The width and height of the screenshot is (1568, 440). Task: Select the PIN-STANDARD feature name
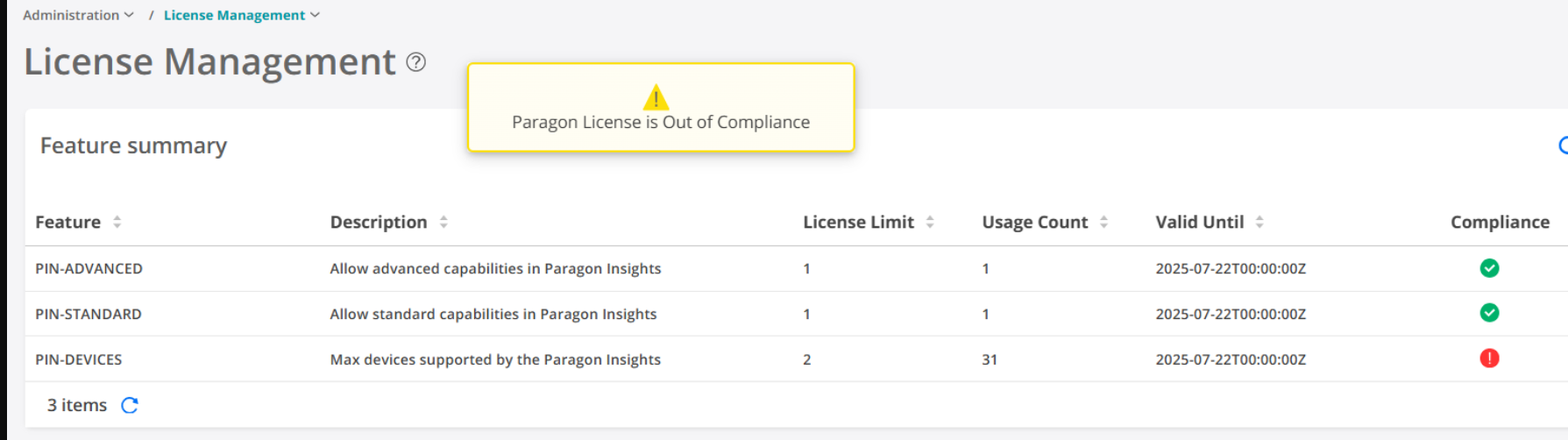coord(89,314)
